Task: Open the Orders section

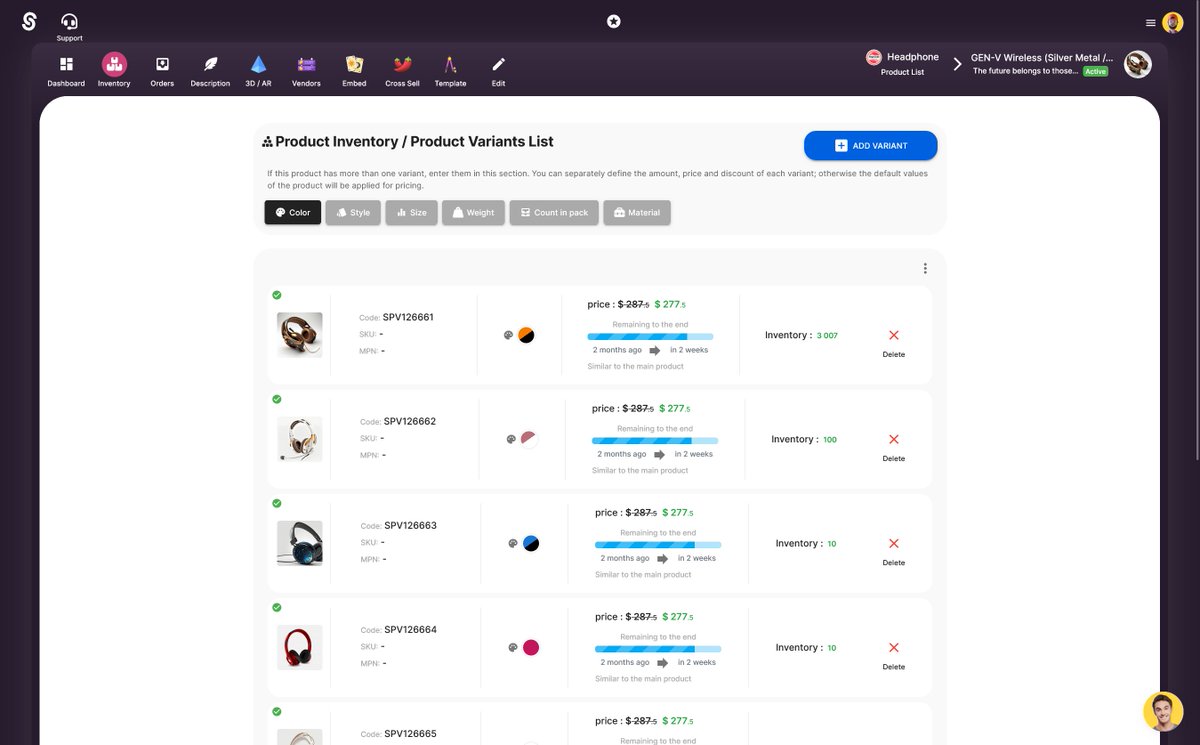Action: (x=162, y=70)
